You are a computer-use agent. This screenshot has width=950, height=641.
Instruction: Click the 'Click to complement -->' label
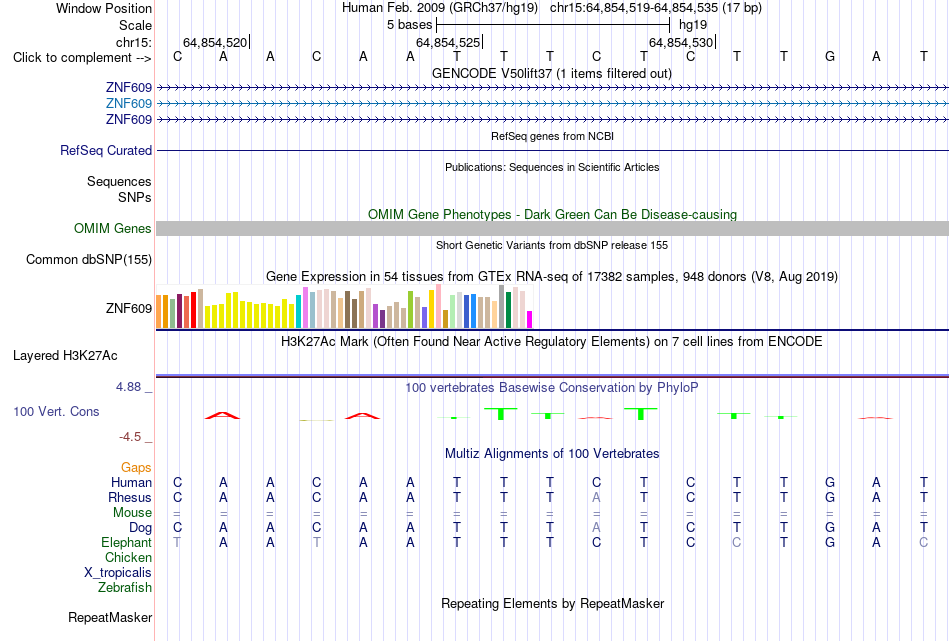click(82, 58)
